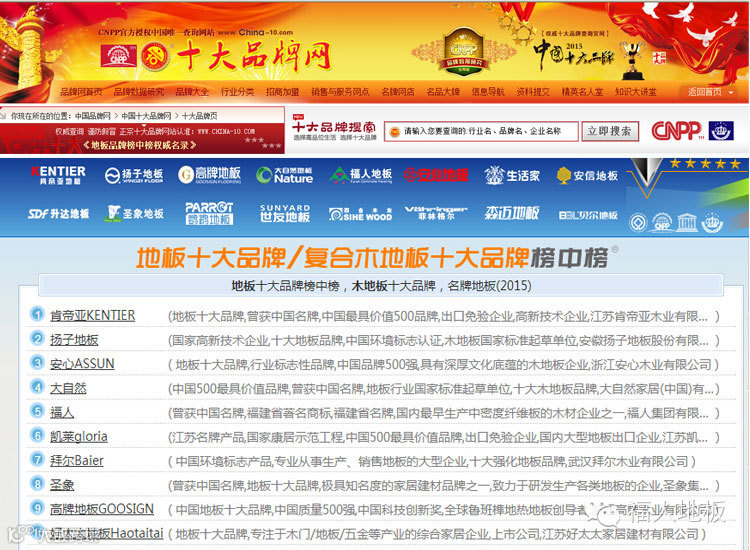Click the 圣象地板 logo in the blue banner
Viewport: 750px width, 550px height.
134,213
